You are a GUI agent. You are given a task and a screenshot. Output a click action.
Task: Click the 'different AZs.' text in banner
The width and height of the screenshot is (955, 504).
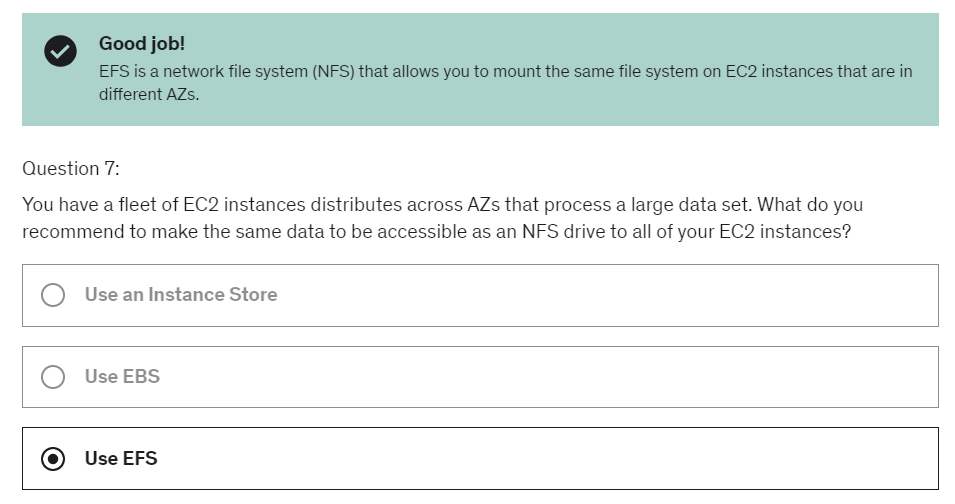click(149, 98)
